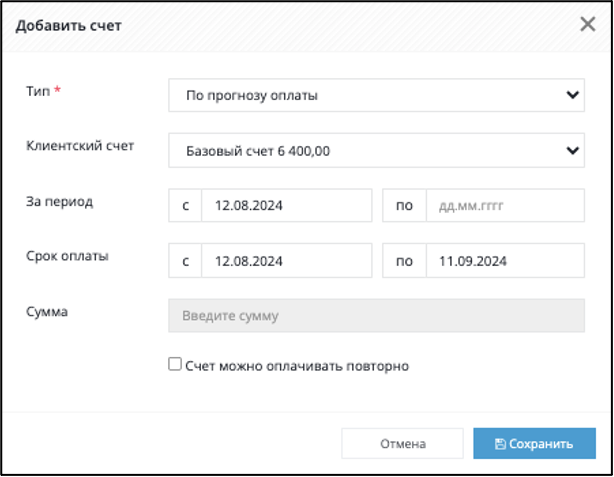Select the Срок оплаты start date 12.08.2024
The height and width of the screenshot is (477, 614).
(287, 261)
